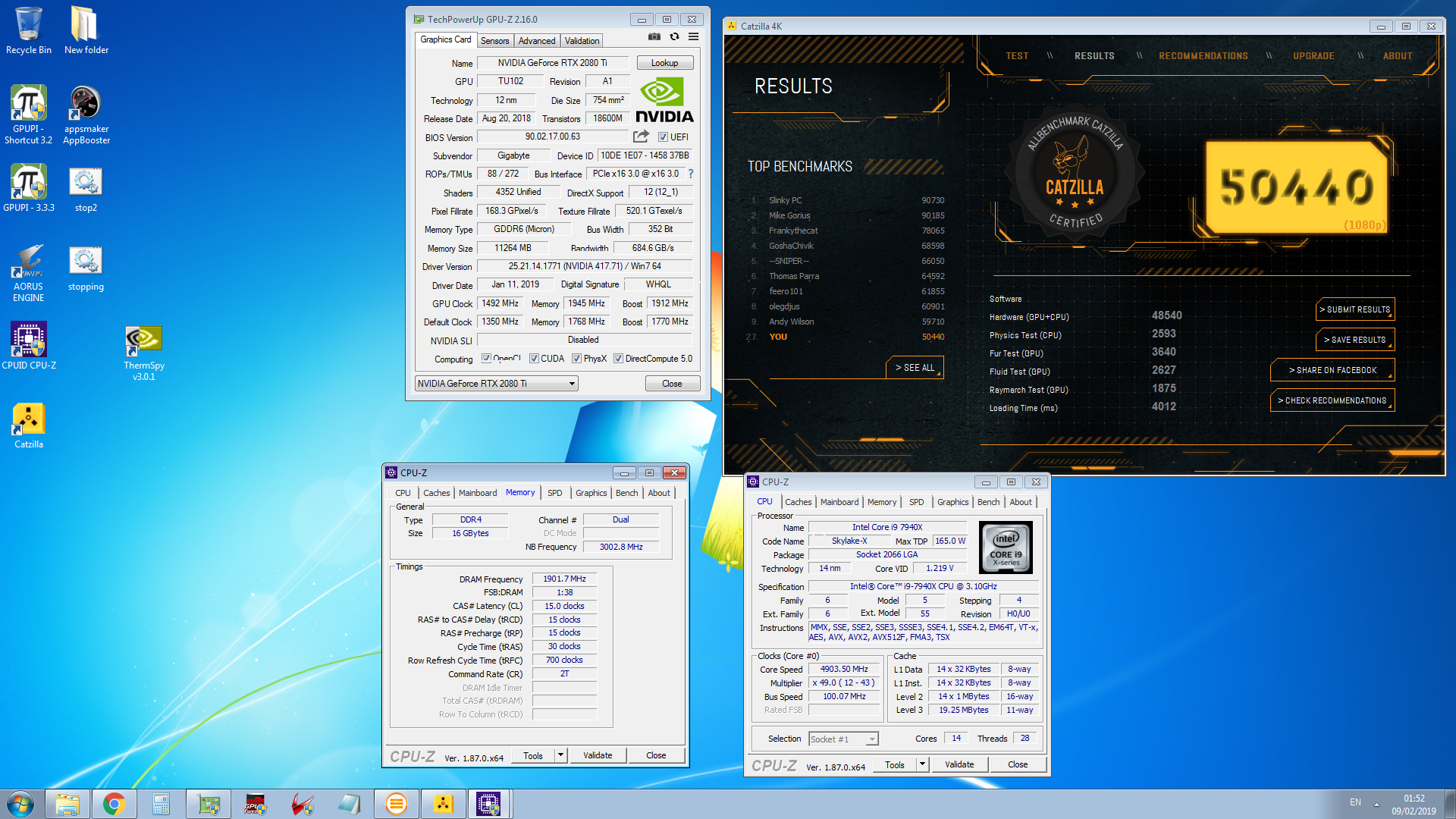1456x819 pixels.
Task: Toggle the UEFI checkbox in GPU-Z
Action: point(663,137)
